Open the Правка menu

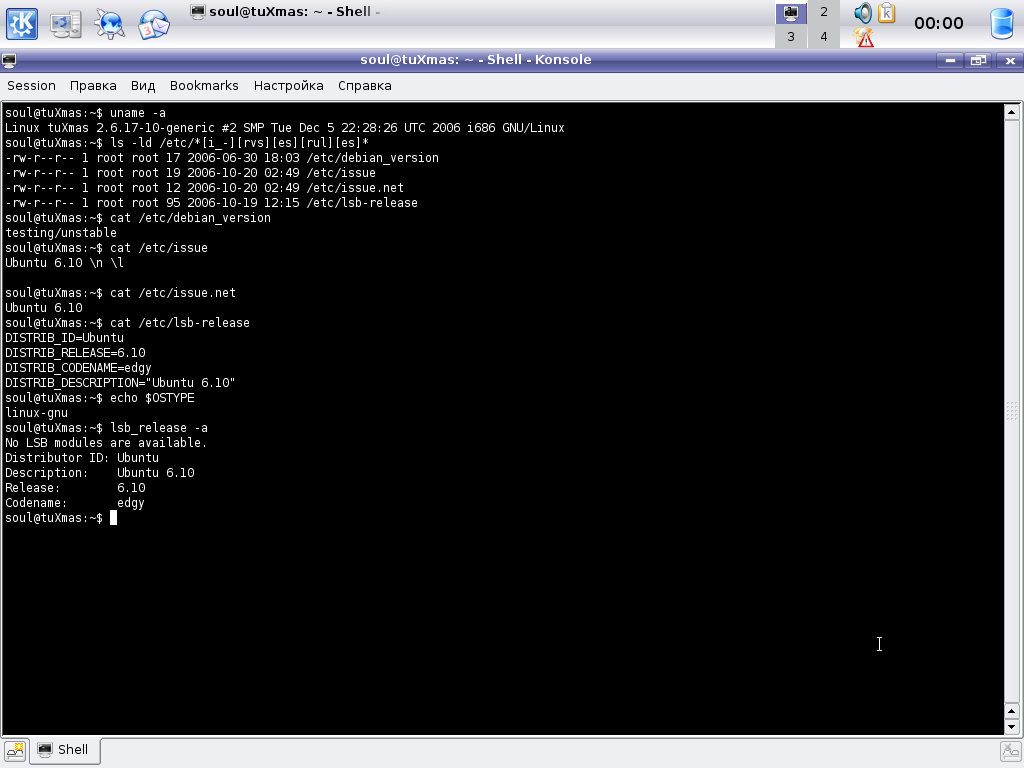pyautogui.click(x=93, y=86)
